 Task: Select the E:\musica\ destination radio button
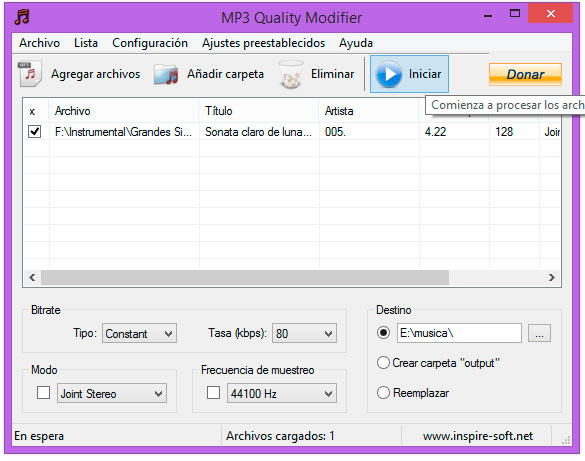pos(383,332)
